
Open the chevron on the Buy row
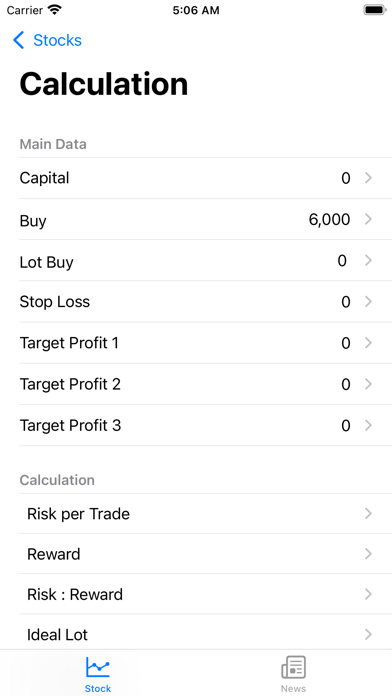point(368,219)
